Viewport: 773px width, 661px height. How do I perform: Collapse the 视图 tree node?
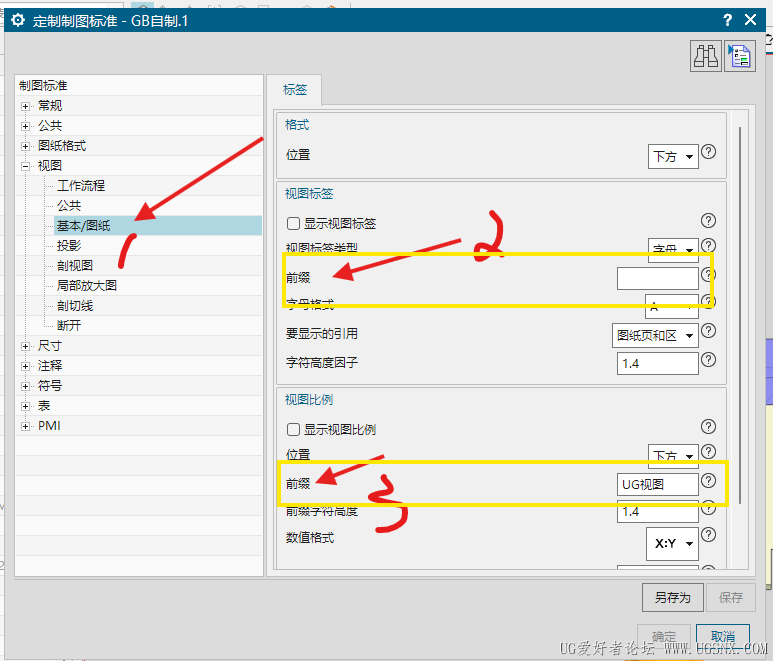[x=25, y=167]
